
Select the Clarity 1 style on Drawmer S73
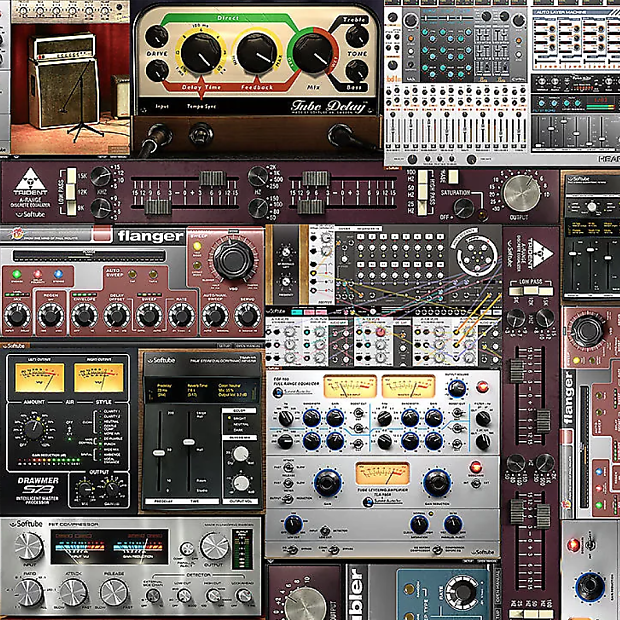112,412
